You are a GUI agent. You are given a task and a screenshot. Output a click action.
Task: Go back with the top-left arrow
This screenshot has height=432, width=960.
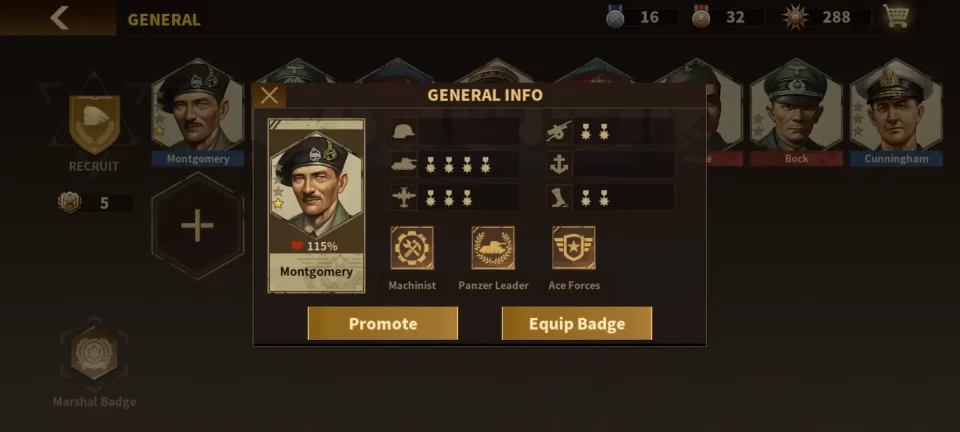click(x=59, y=18)
